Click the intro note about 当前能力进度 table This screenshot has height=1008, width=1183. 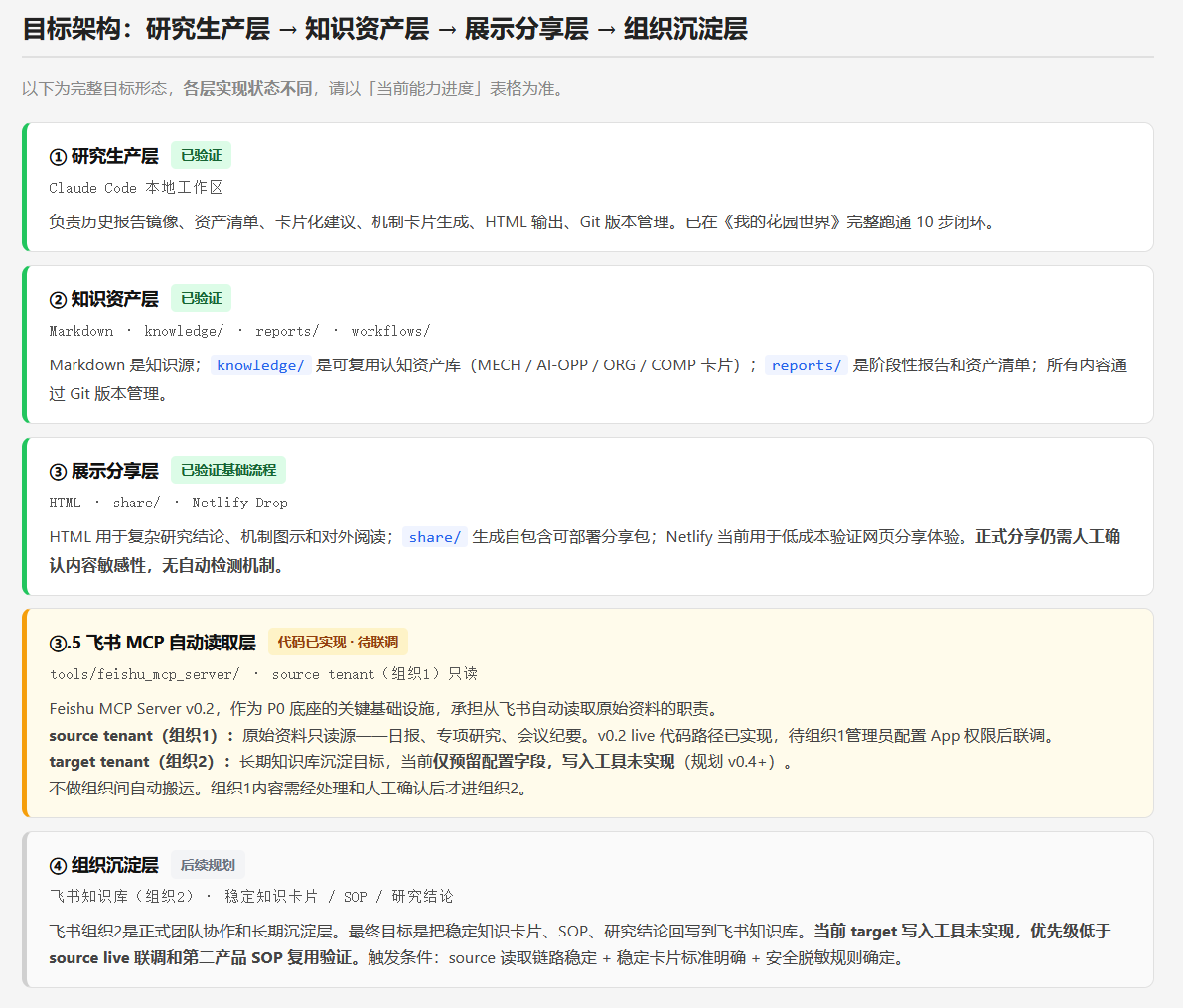click(x=293, y=89)
